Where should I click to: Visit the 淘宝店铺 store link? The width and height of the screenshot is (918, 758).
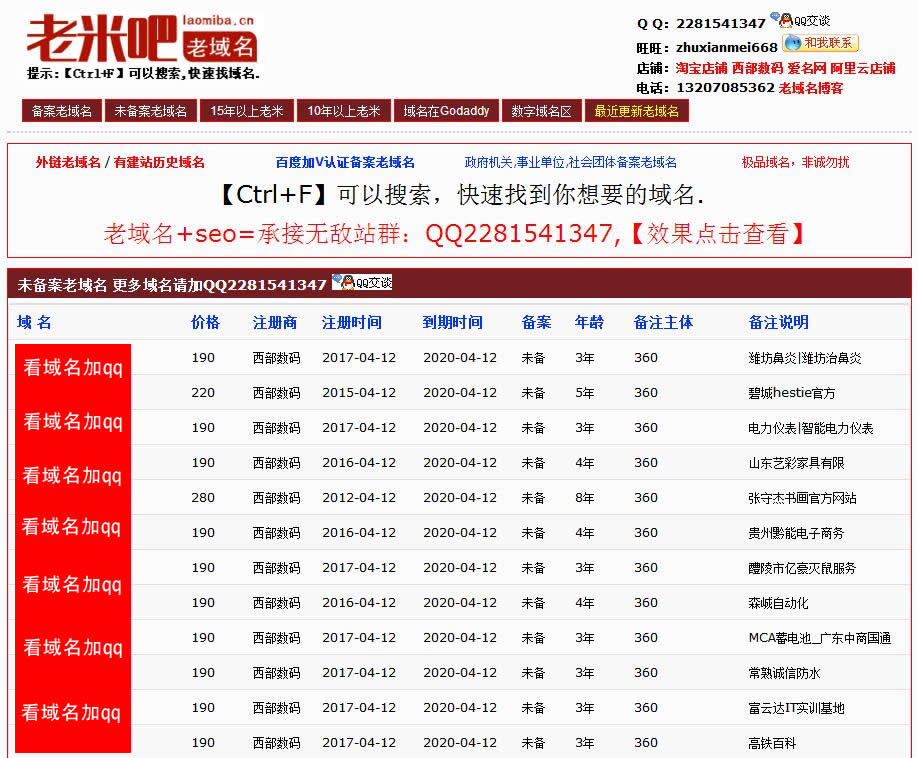point(701,68)
